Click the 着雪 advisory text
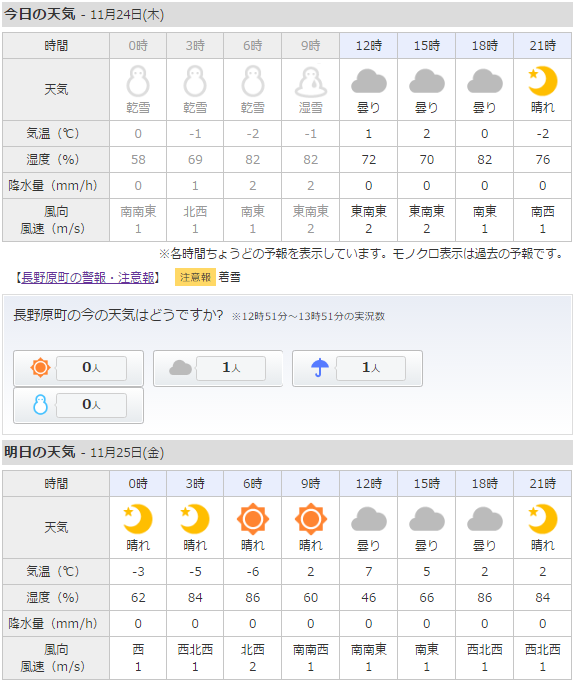This screenshot has height=682, width=574. click(229, 277)
